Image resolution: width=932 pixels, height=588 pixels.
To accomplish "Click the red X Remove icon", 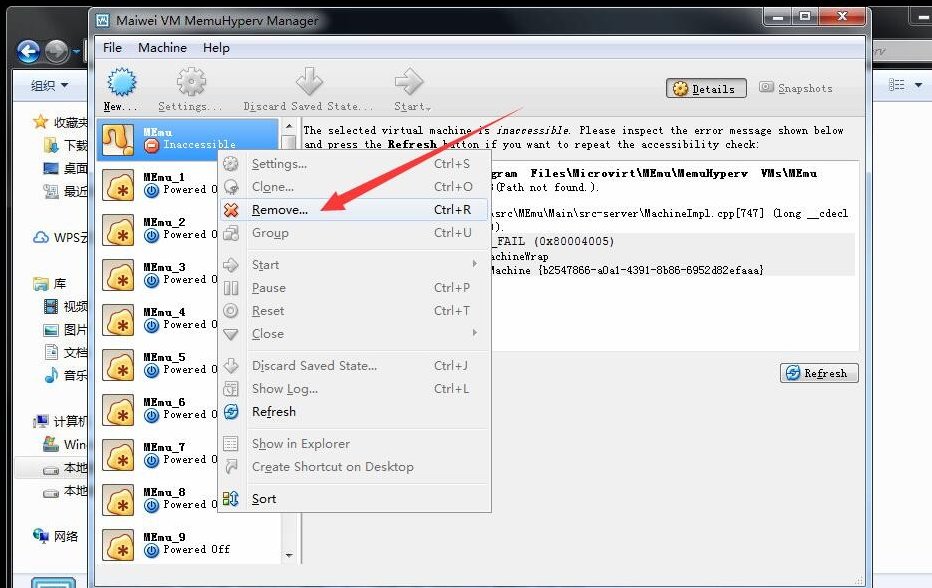I will [x=231, y=210].
